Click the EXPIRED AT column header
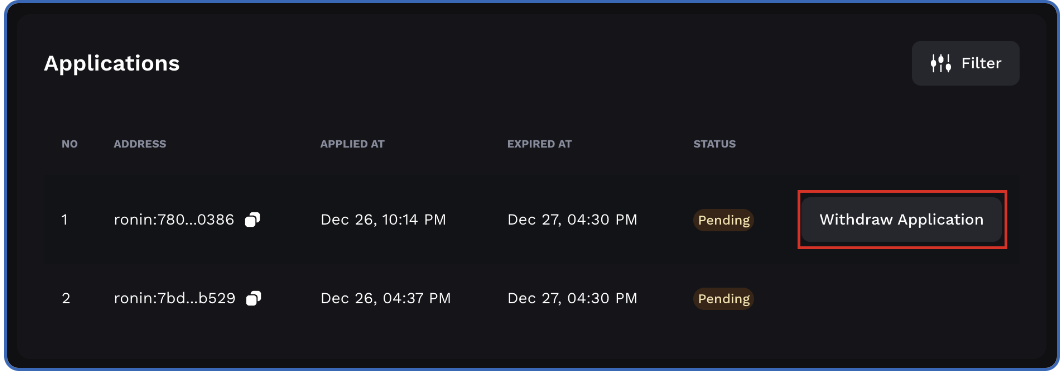 point(539,144)
